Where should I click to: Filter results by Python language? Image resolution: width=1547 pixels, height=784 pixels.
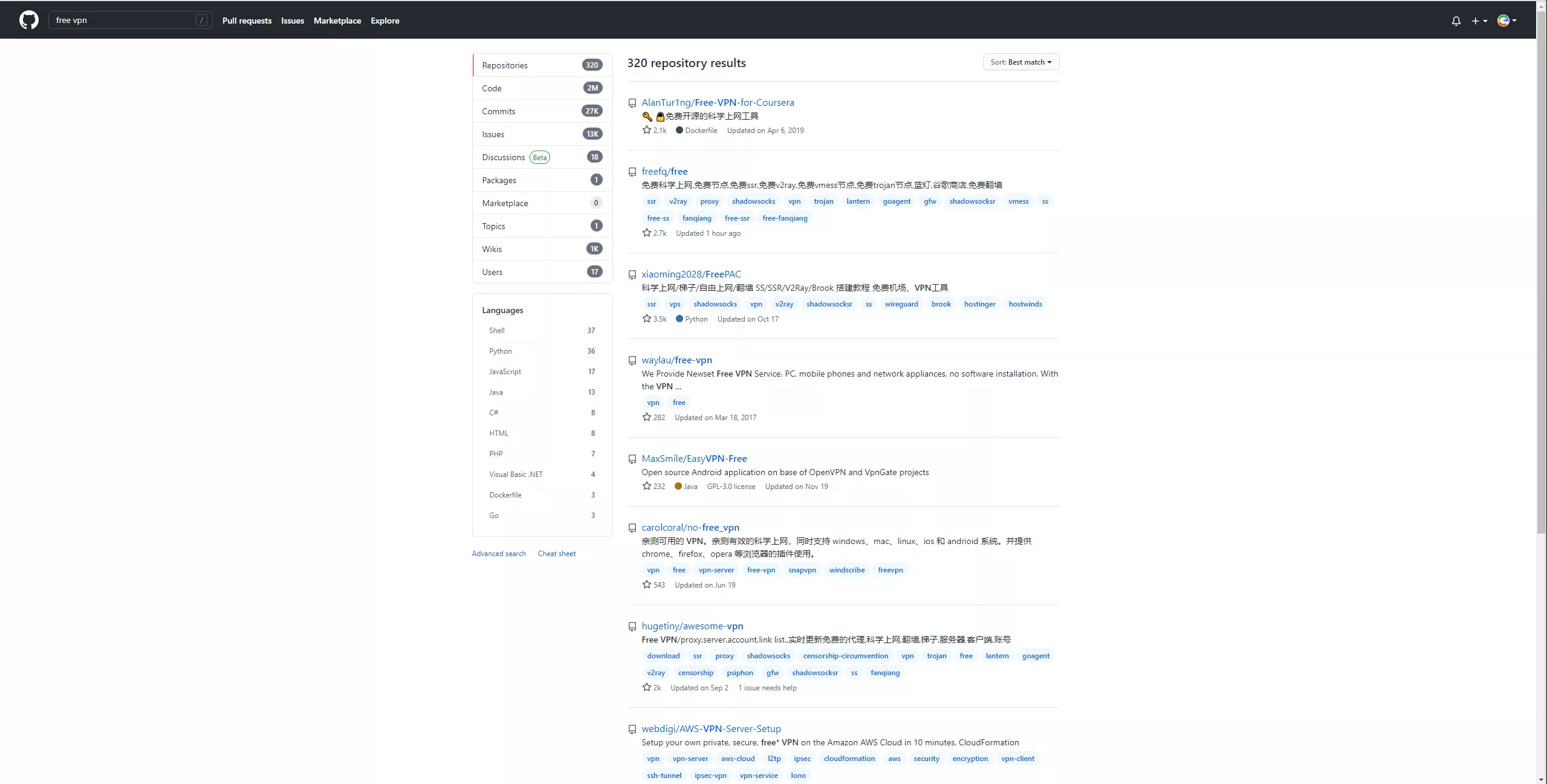click(x=501, y=351)
